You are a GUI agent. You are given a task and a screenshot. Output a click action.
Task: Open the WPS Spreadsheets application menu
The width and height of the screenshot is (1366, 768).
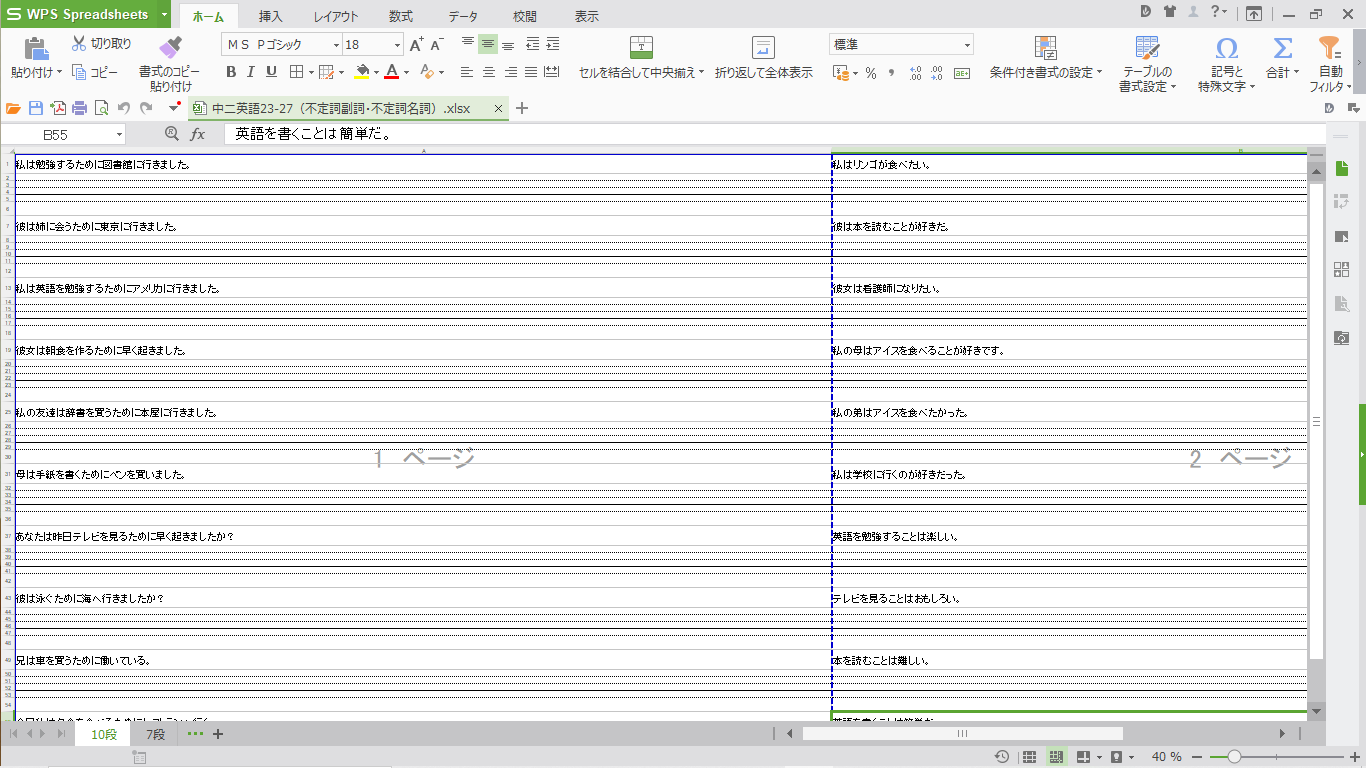85,14
